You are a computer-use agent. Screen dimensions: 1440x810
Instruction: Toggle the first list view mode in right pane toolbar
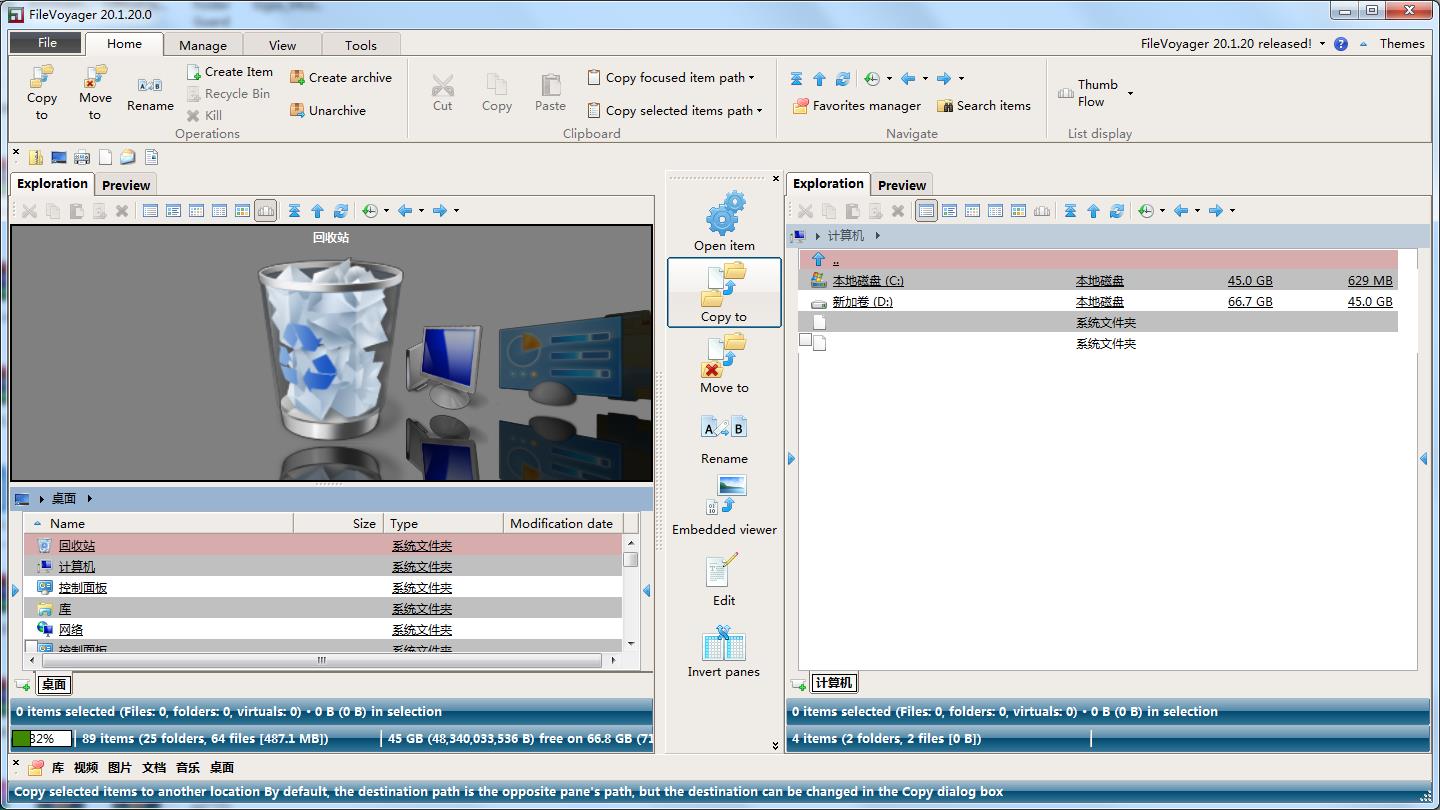point(926,211)
